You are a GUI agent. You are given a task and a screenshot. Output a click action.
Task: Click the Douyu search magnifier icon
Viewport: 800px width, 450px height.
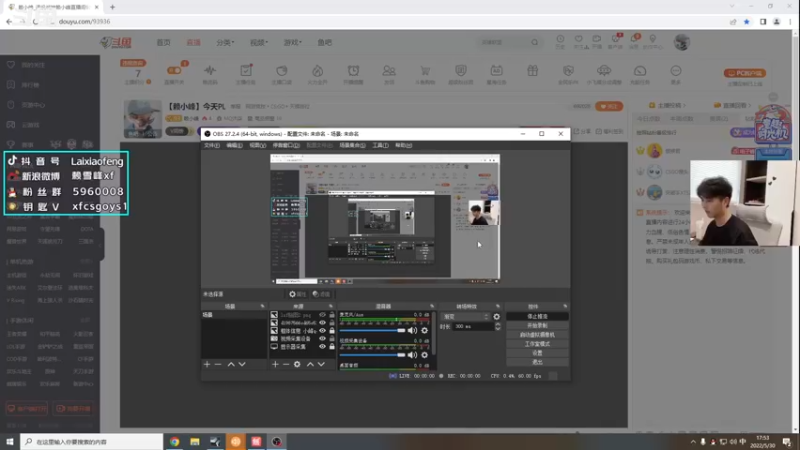tap(534, 42)
